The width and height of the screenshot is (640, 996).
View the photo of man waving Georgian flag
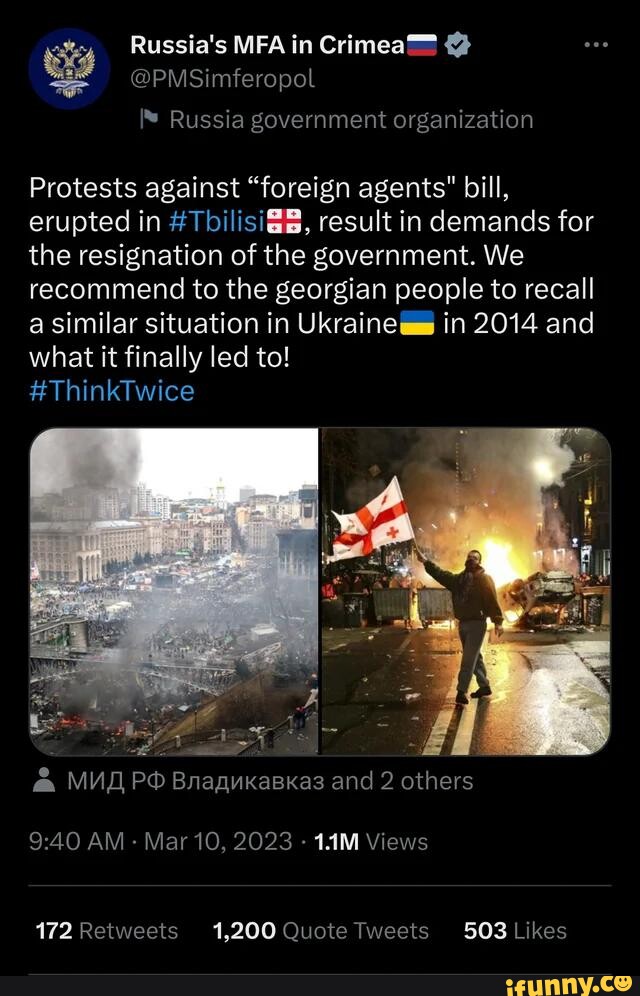(x=466, y=591)
